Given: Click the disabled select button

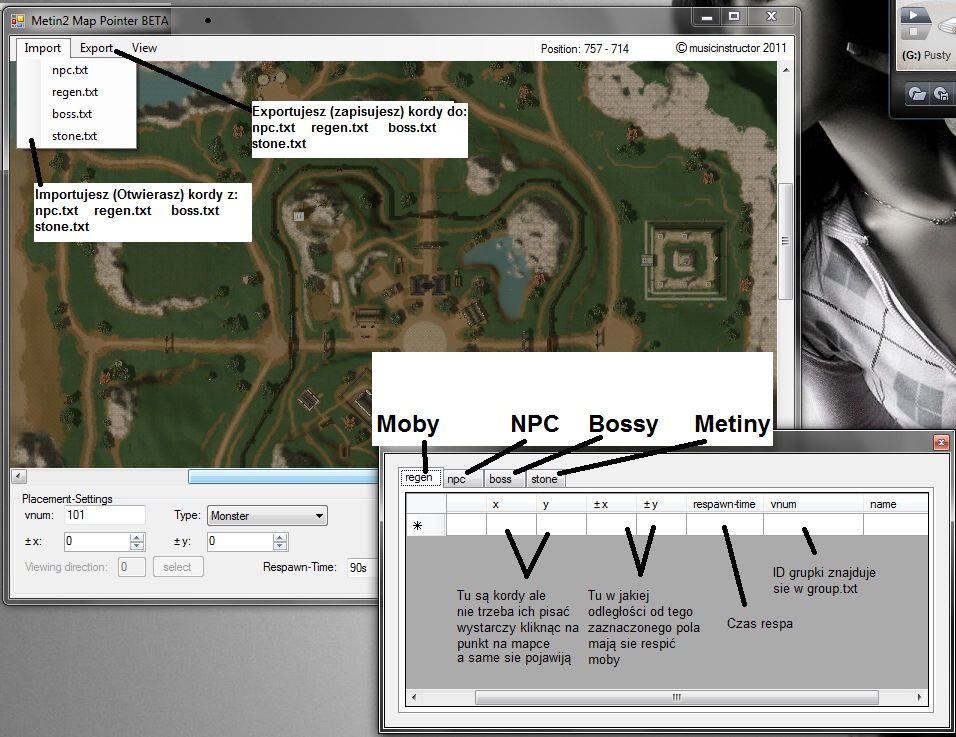Looking at the screenshot, I should click(x=178, y=567).
